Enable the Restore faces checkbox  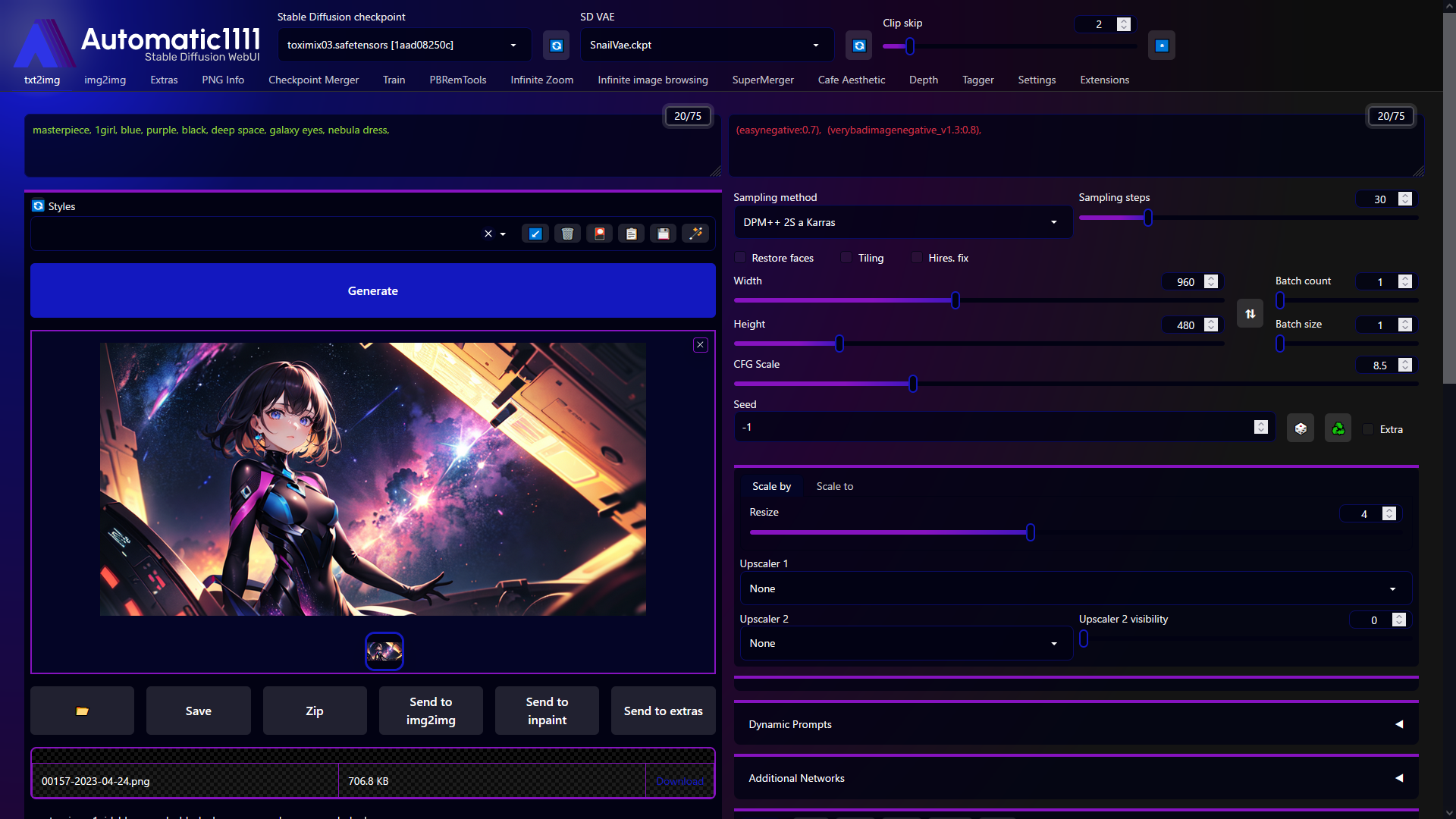point(741,258)
